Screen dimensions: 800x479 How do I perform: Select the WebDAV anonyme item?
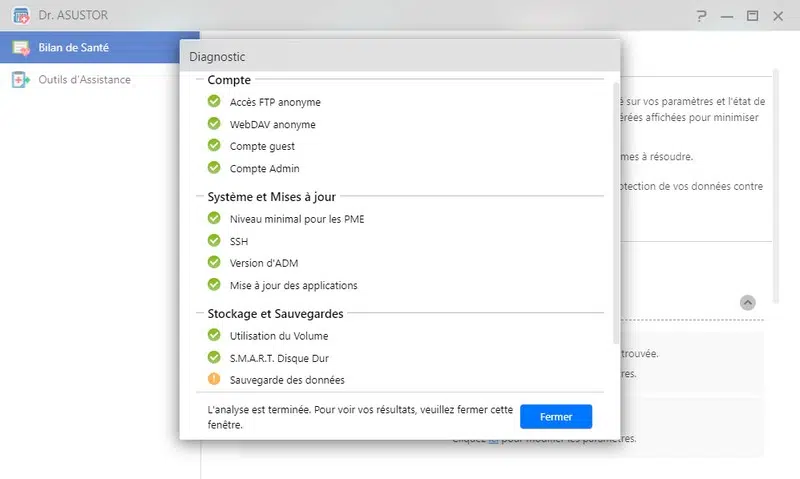pos(272,125)
